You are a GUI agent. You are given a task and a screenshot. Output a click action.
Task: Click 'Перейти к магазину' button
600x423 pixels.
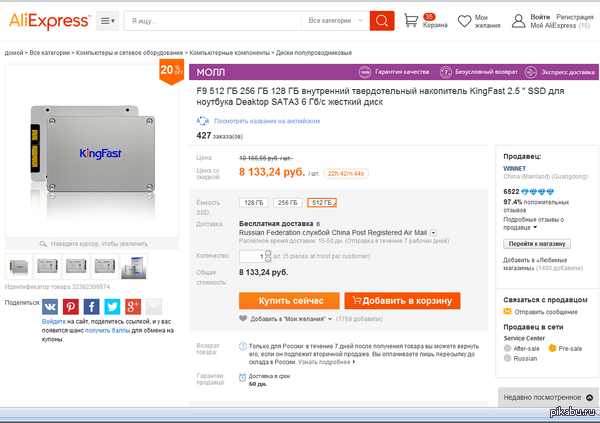coord(537,244)
